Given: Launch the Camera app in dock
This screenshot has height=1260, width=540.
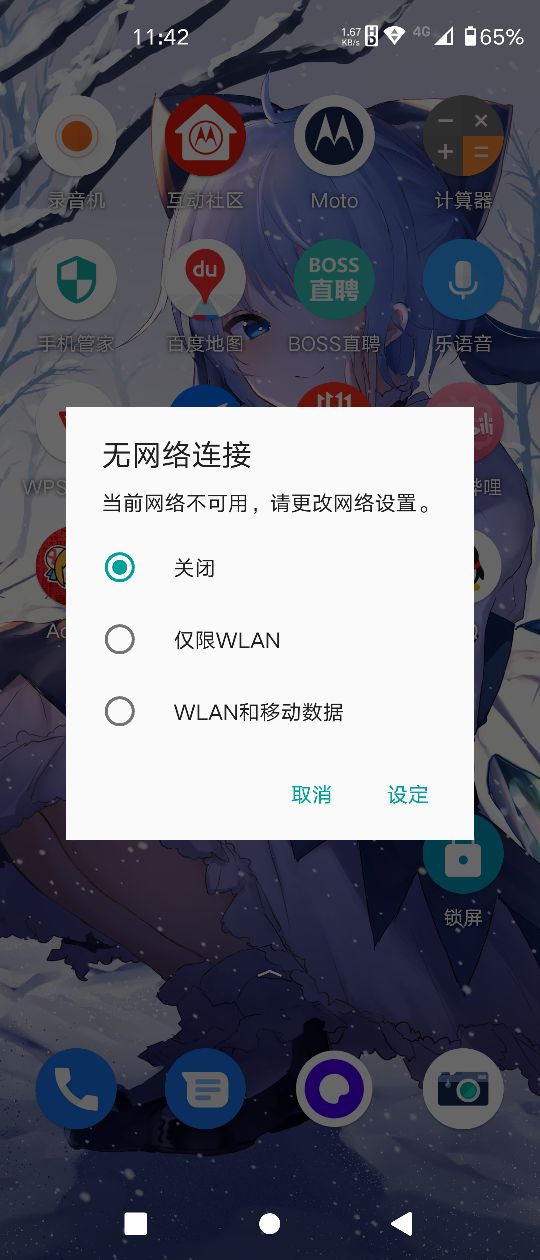Looking at the screenshot, I should tap(463, 1089).
